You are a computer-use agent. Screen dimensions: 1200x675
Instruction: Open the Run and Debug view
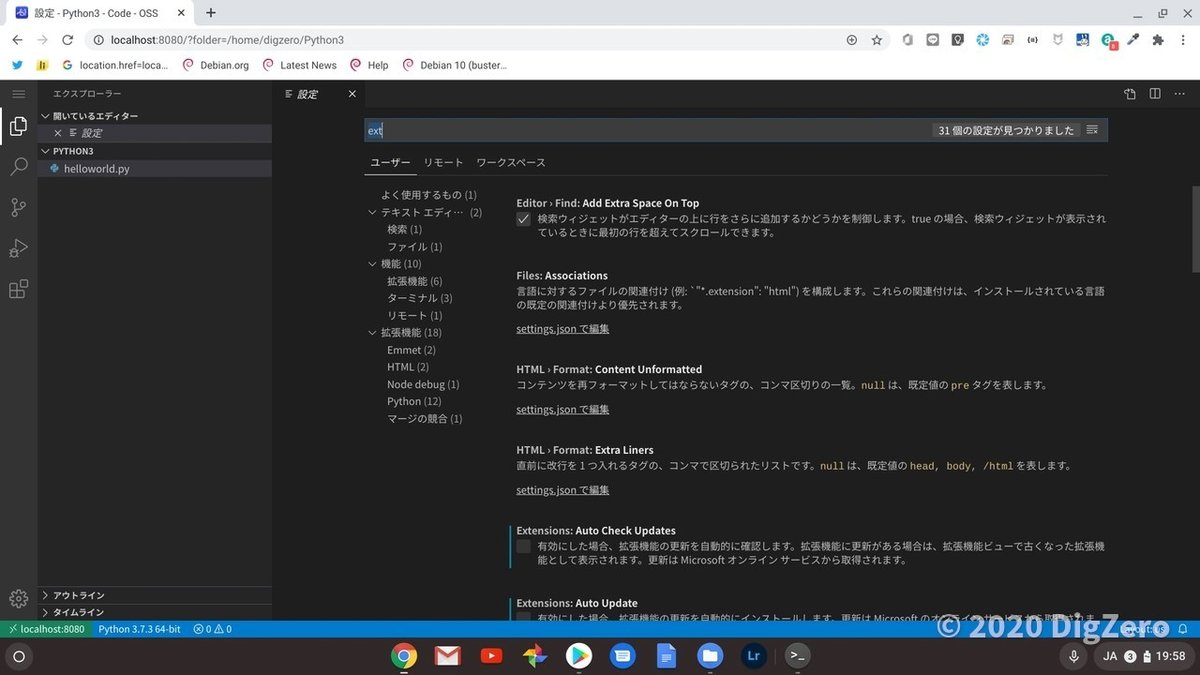[x=18, y=249]
